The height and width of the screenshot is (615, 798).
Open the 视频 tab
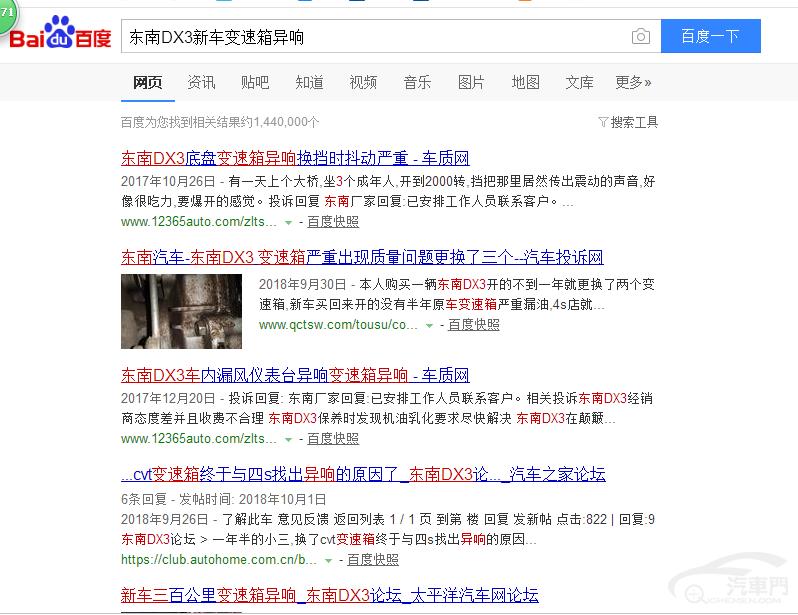[x=363, y=82]
